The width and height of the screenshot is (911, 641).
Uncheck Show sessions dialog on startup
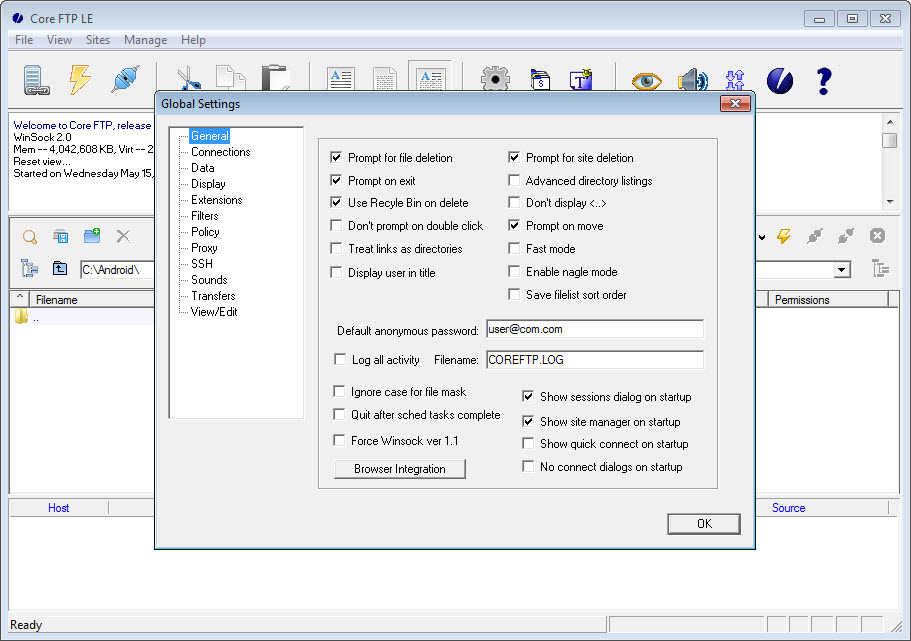(528, 396)
